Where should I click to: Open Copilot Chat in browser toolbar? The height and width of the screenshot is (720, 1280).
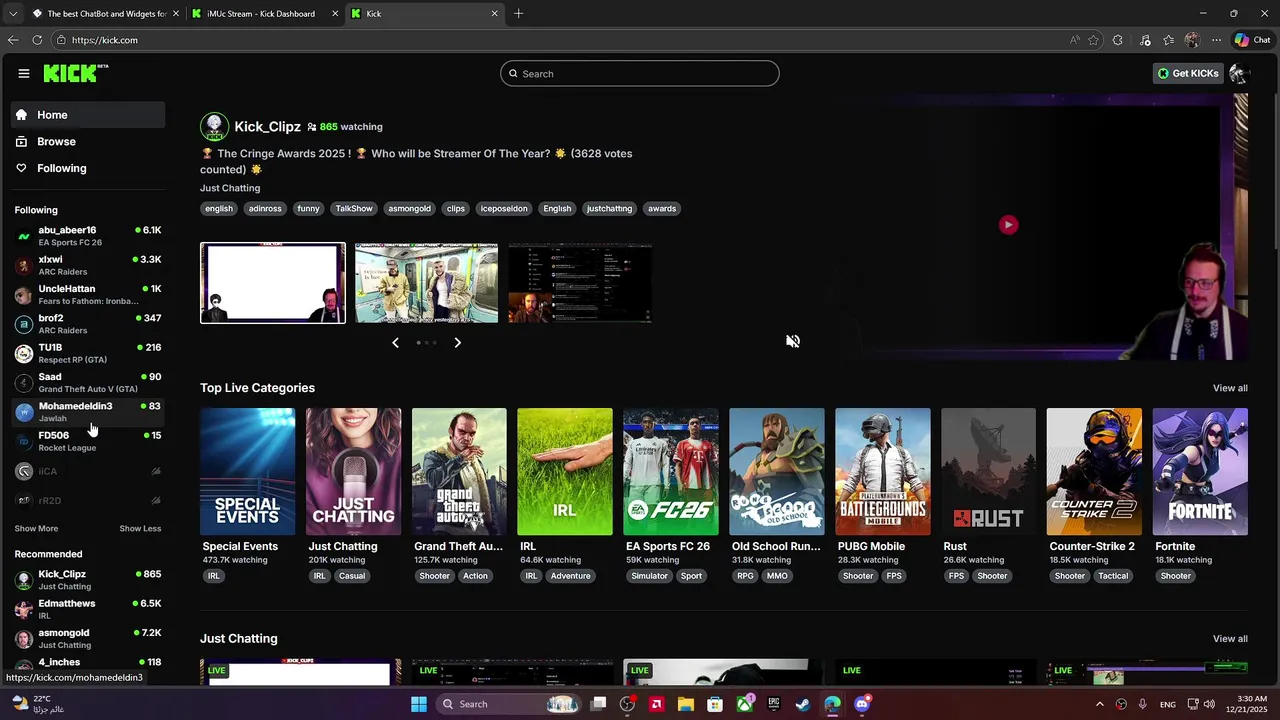pos(1253,40)
